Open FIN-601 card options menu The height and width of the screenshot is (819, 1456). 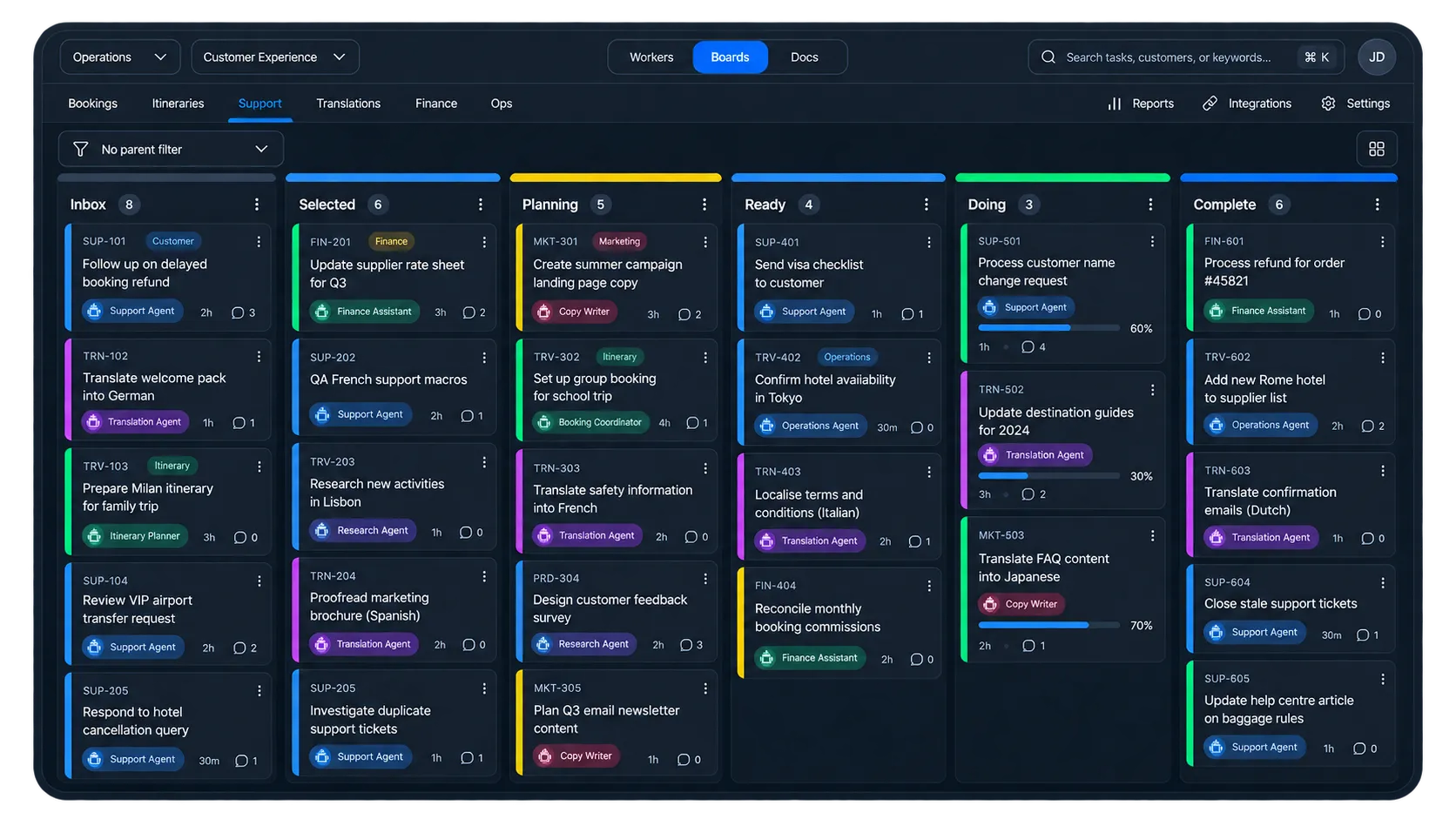(x=1382, y=242)
